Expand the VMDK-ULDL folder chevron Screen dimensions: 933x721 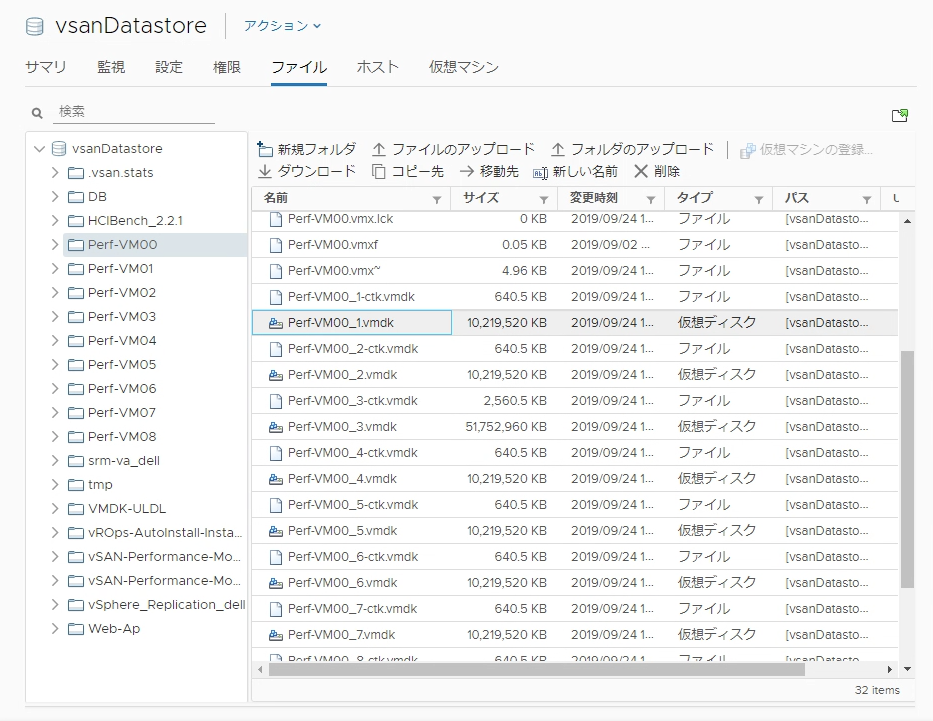click(55, 508)
